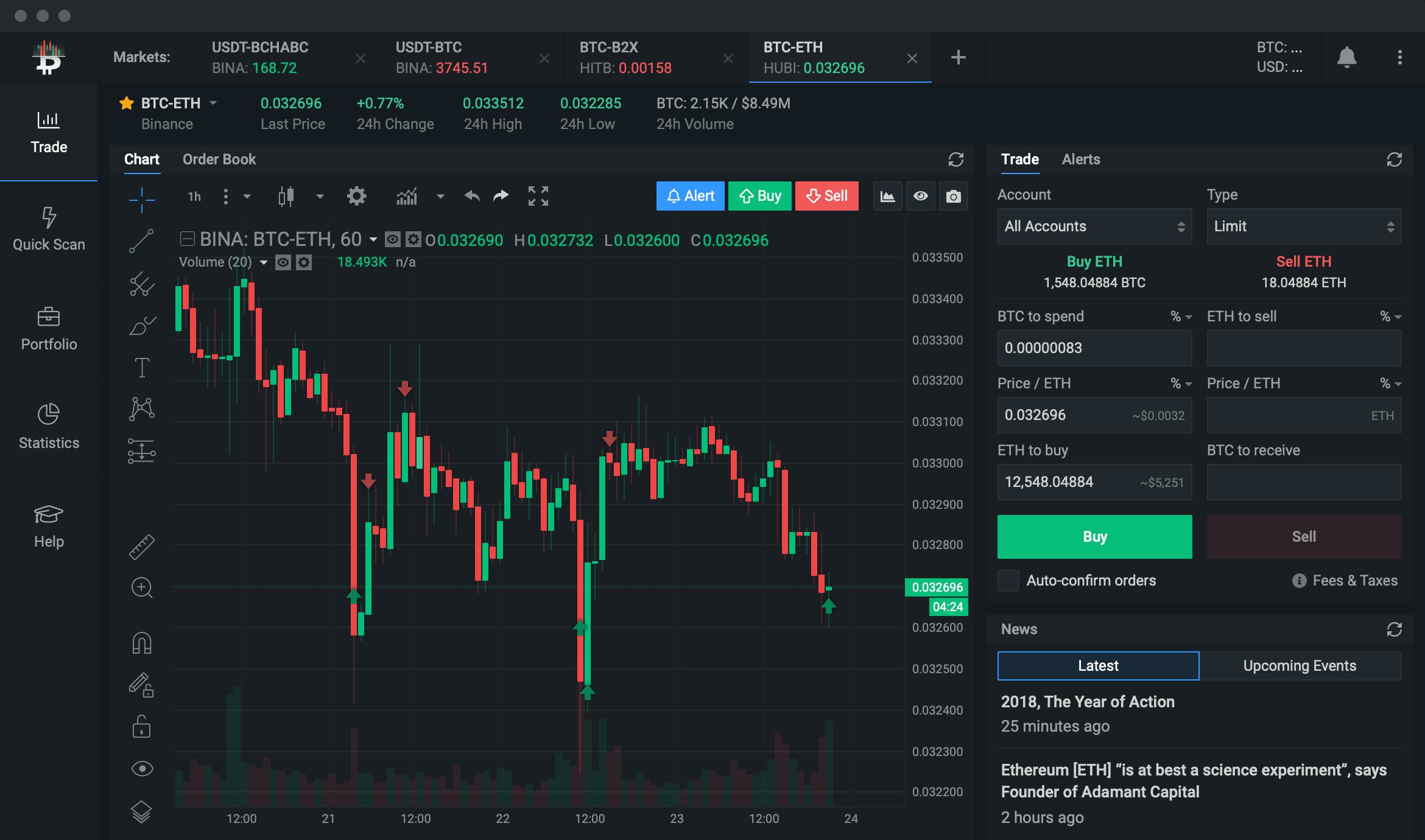Click the large green Buy button
Viewport: 1425px width, 840px height.
coord(1094,537)
